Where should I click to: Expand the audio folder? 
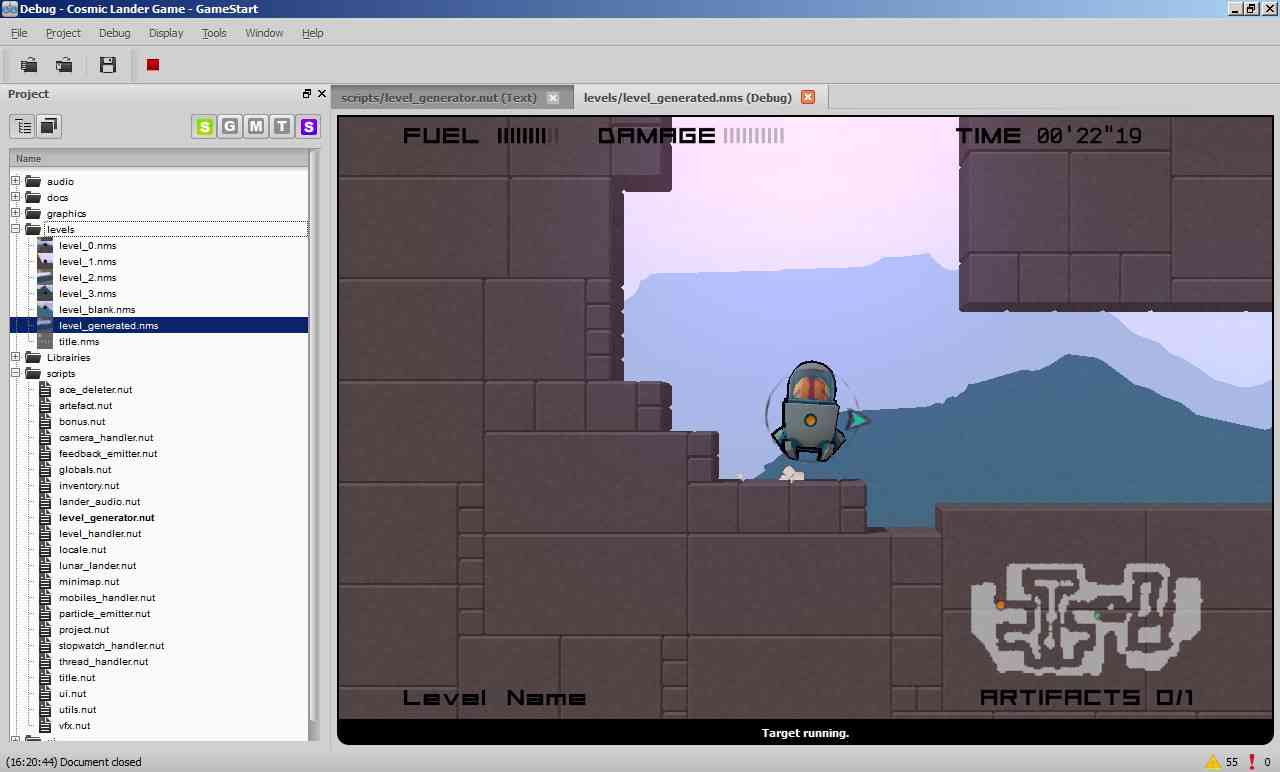pyautogui.click(x=16, y=181)
